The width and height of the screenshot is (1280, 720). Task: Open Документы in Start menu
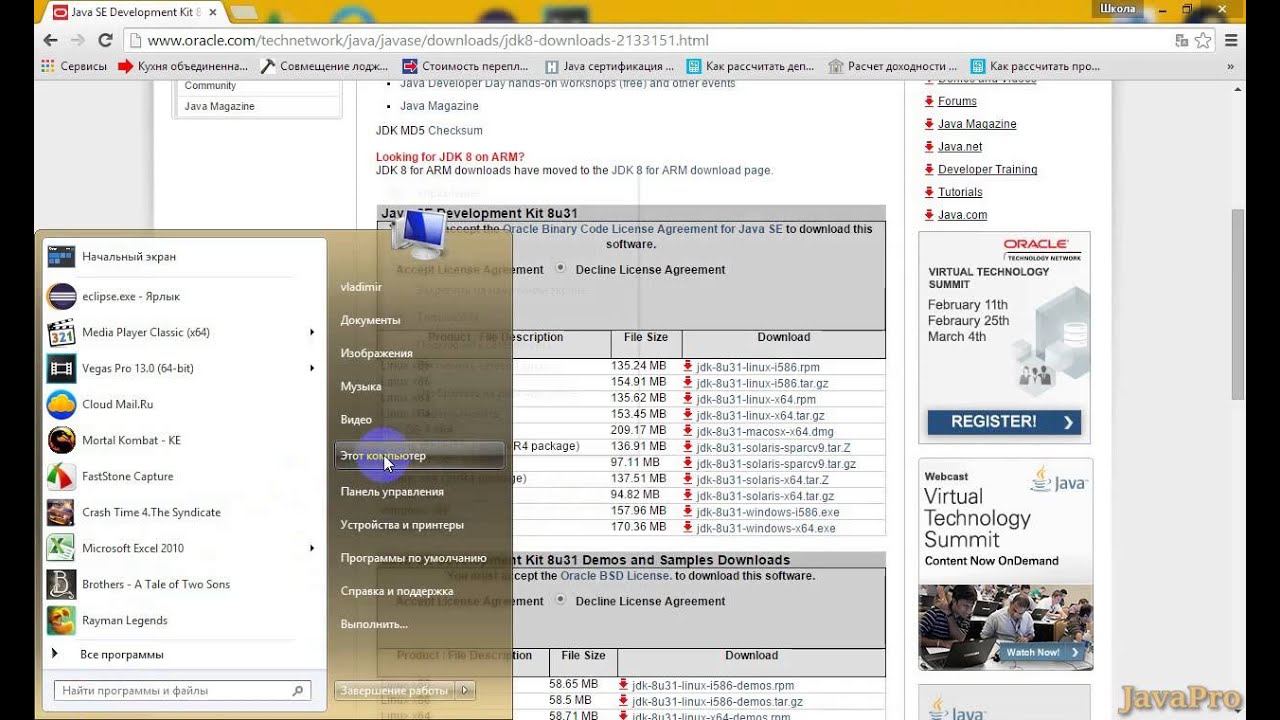click(x=370, y=320)
